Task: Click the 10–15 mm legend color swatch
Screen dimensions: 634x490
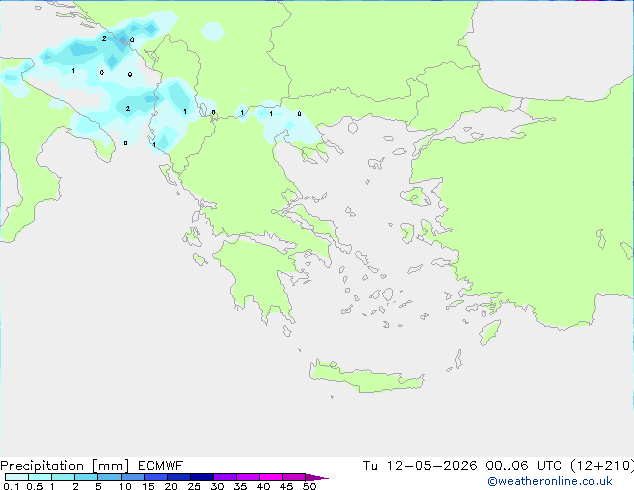Action: point(132,477)
